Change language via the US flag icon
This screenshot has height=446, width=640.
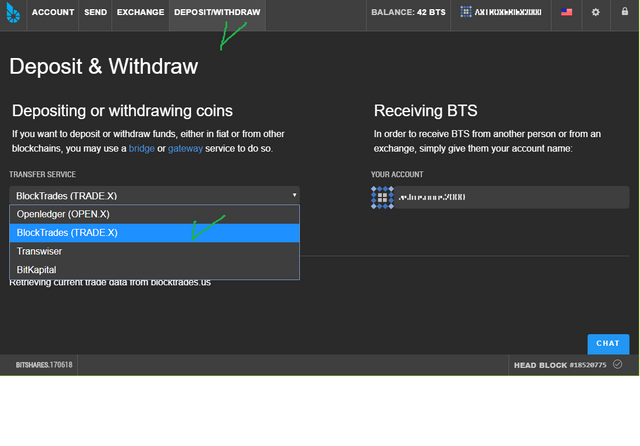pyautogui.click(x=567, y=12)
